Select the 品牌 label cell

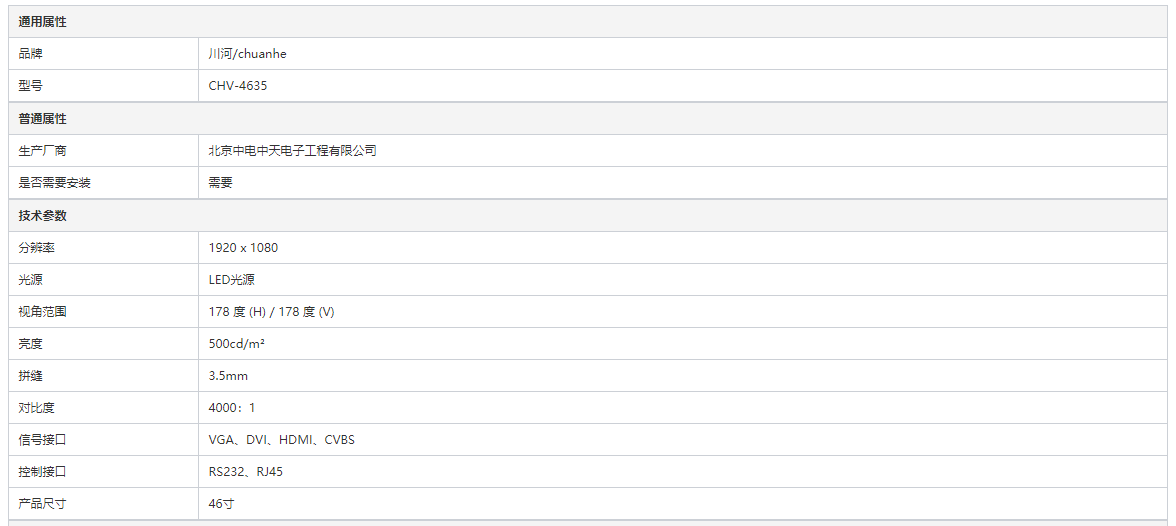tap(104, 54)
